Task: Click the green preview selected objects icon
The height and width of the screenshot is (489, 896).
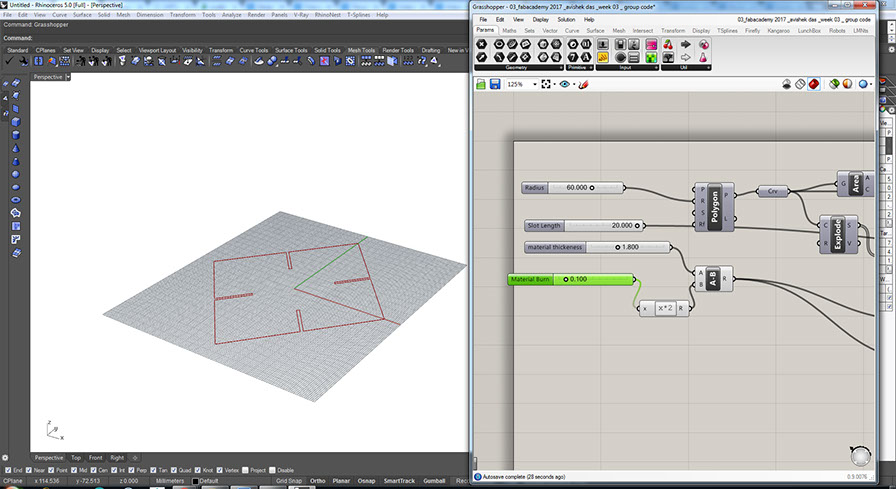Action: [x=834, y=84]
